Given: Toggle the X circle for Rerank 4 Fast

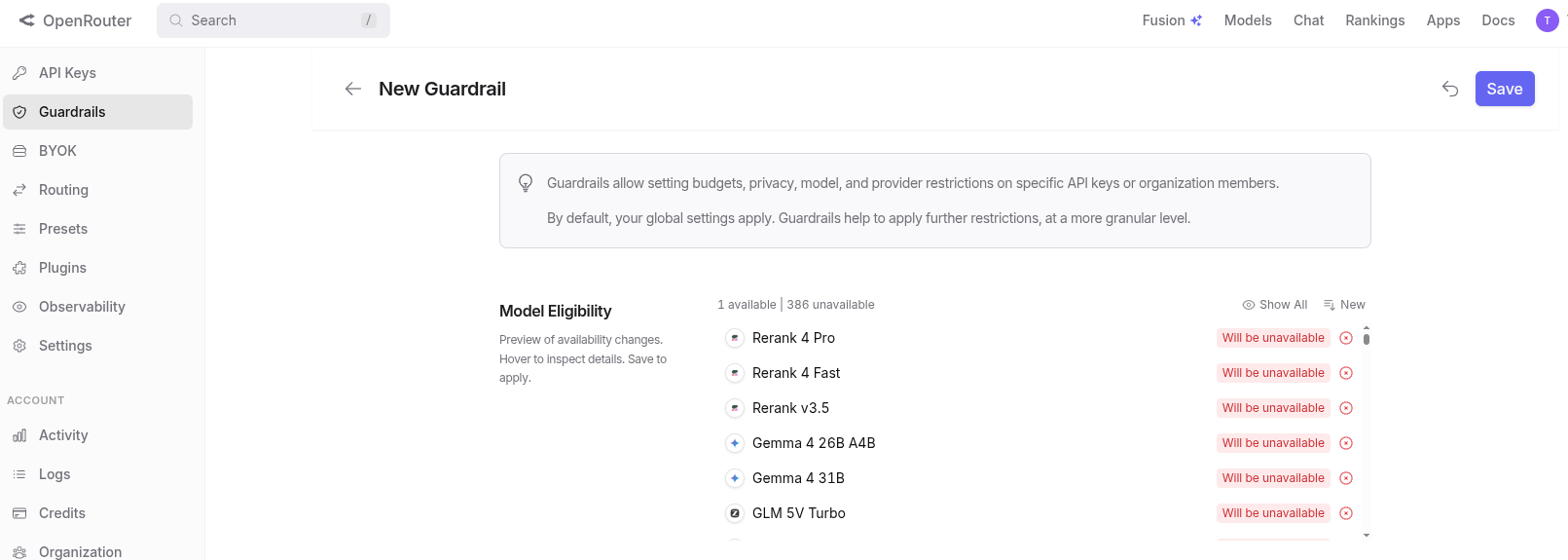Looking at the screenshot, I should pos(1346,373).
